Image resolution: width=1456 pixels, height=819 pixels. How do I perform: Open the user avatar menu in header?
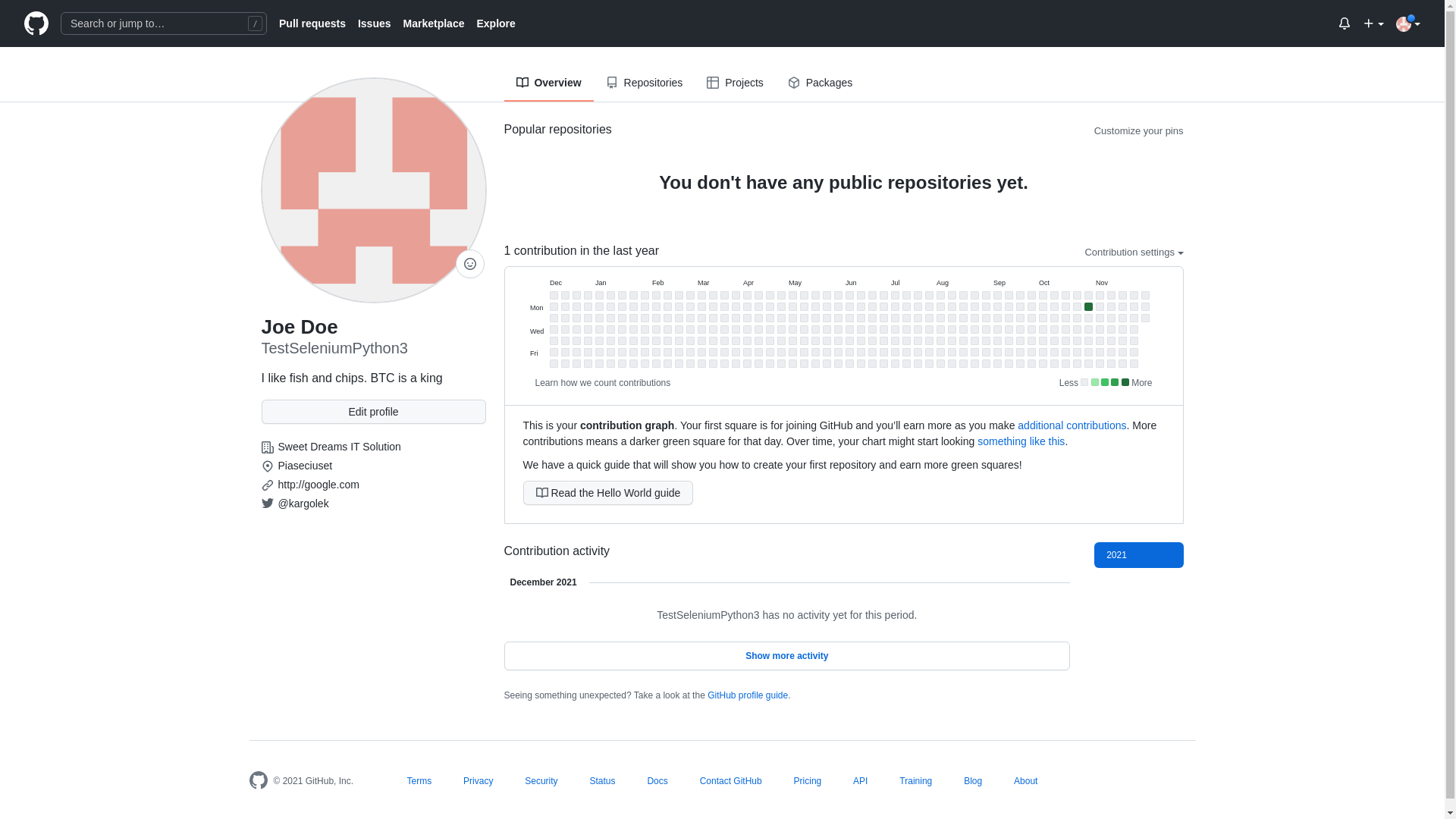(1407, 24)
